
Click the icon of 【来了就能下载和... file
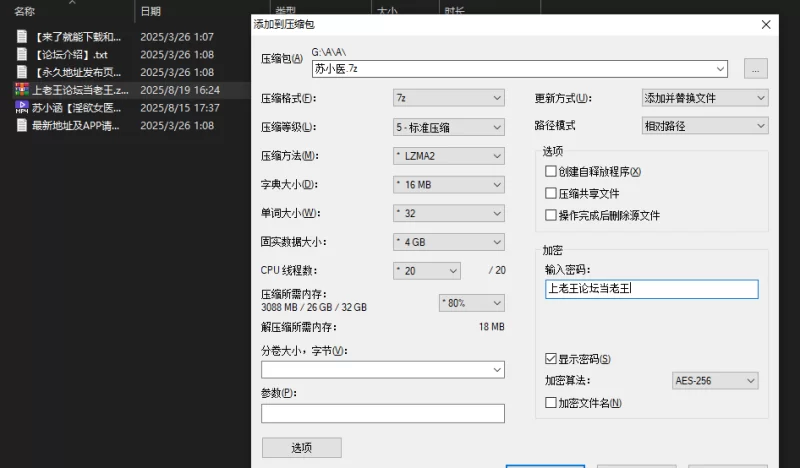coord(21,36)
